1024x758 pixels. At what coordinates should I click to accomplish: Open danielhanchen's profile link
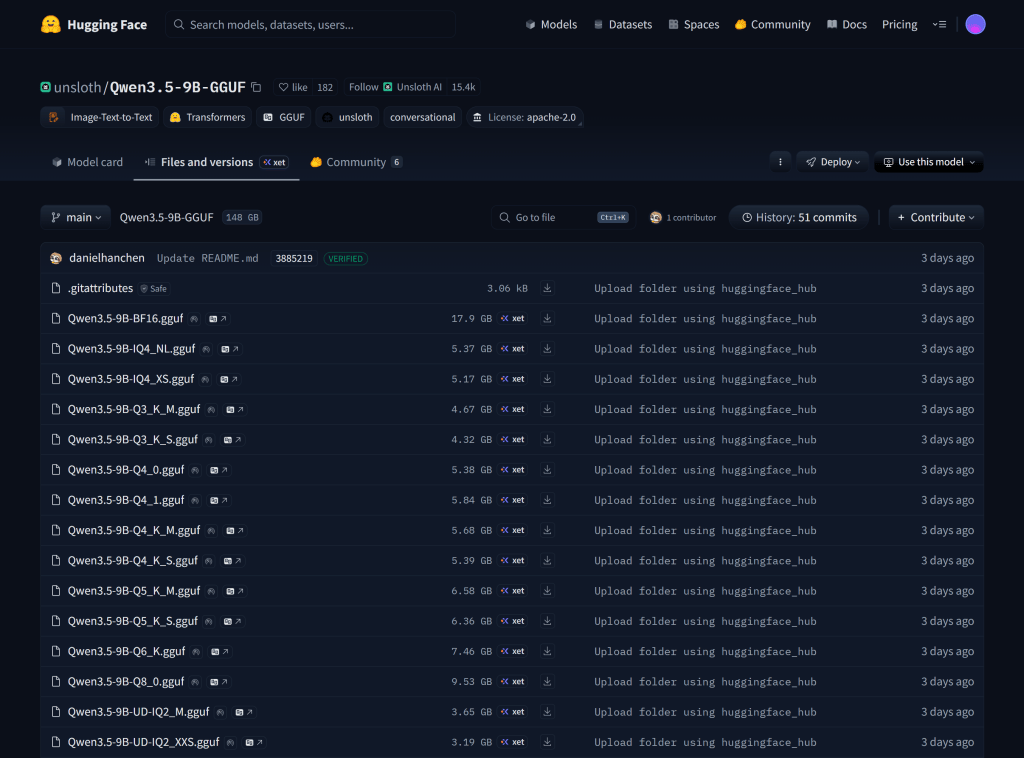coord(106,258)
